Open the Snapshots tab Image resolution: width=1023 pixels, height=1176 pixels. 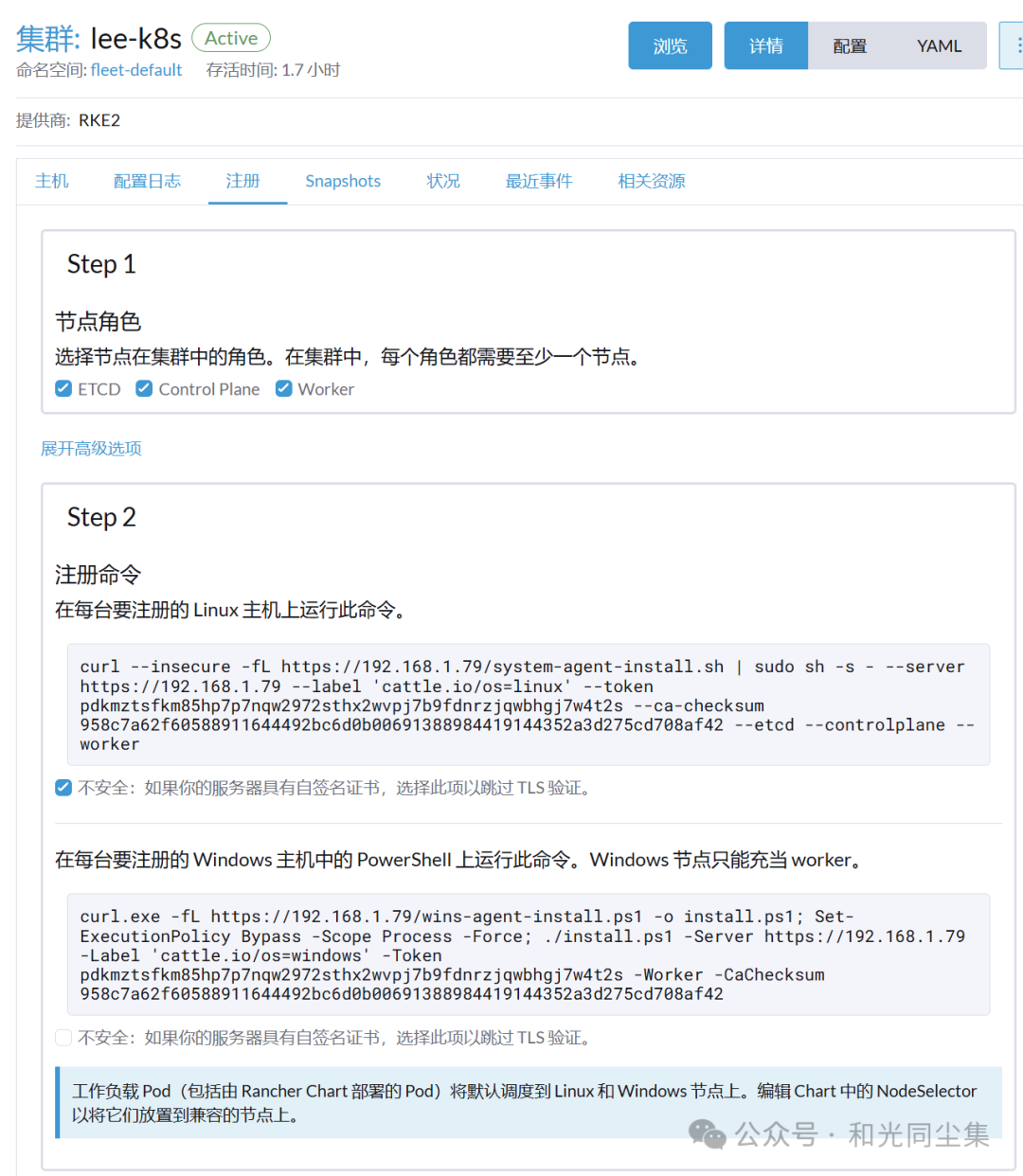[343, 181]
